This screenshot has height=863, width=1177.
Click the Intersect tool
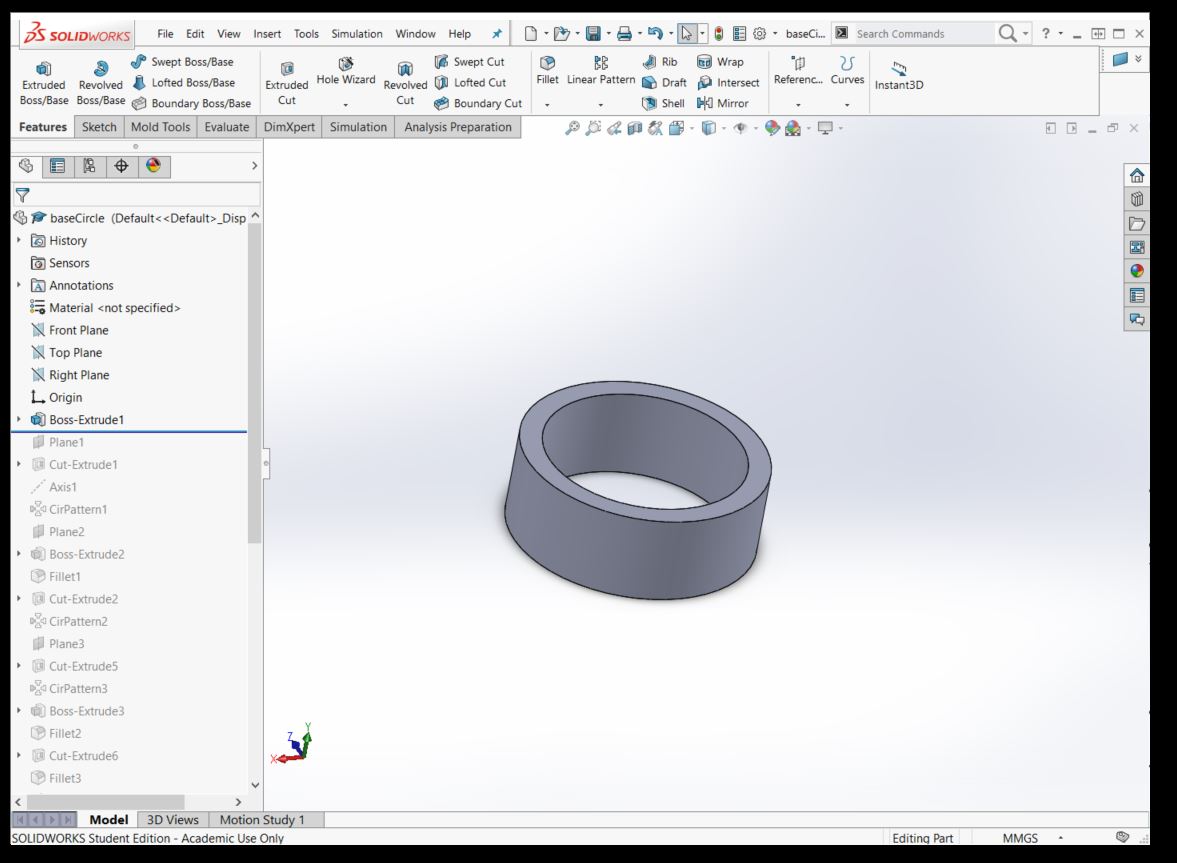coord(728,83)
